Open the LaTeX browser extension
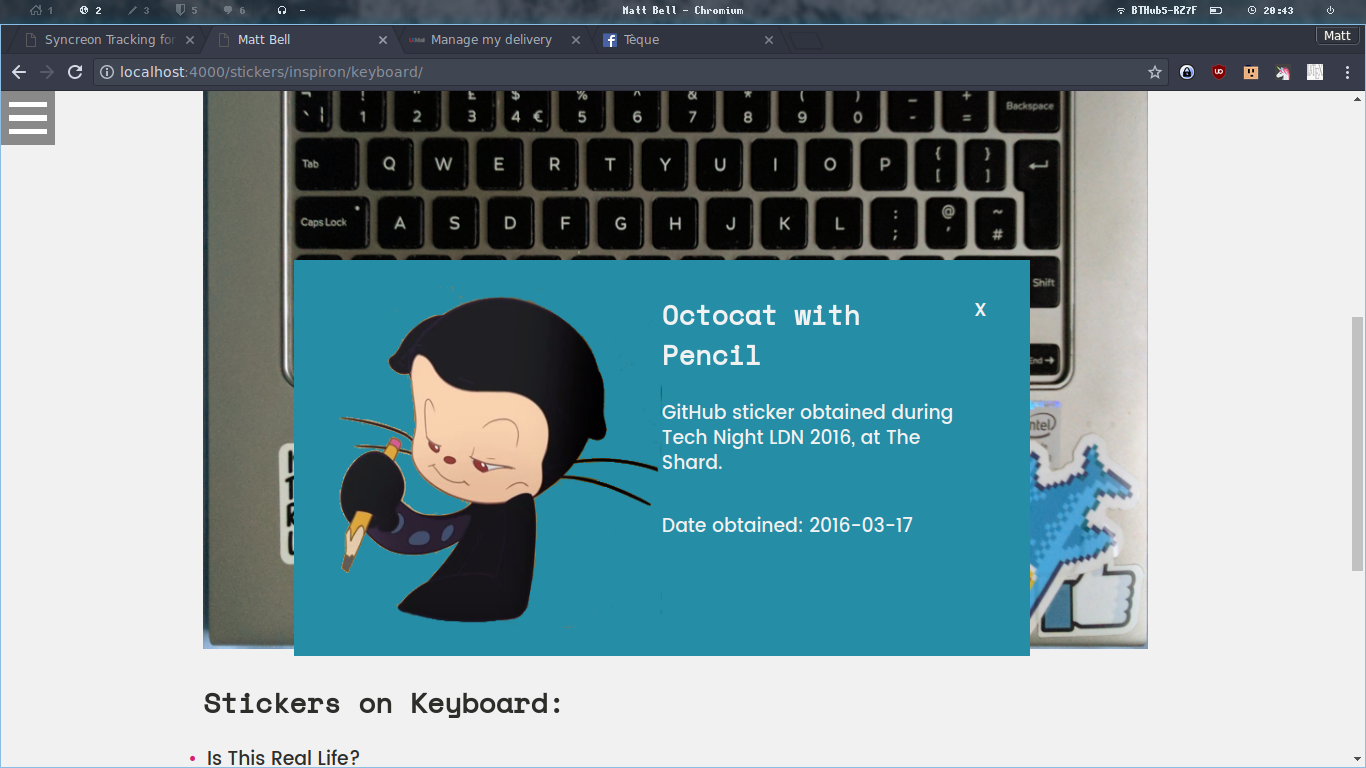Viewport: 1366px width, 768px height. point(1313,72)
